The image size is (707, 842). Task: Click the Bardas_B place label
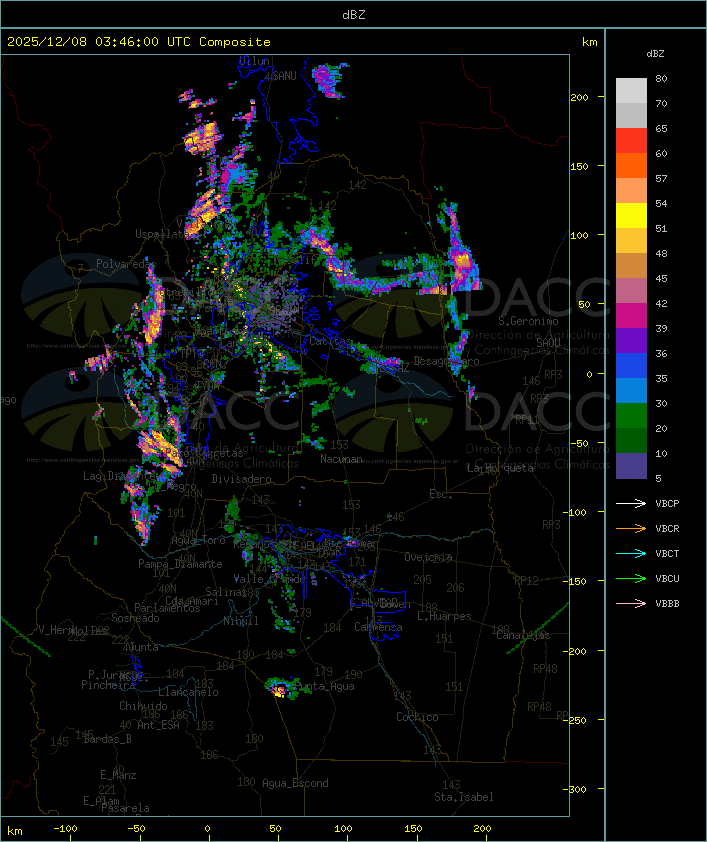(107, 739)
